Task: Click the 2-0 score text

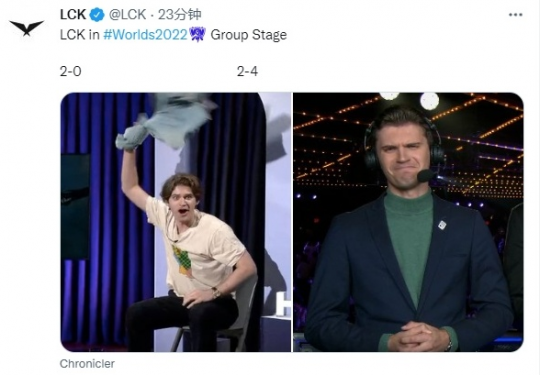Action: click(x=71, y=71)
